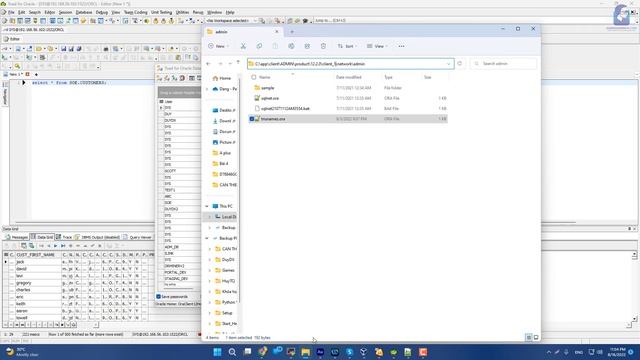Select the tnsnames.ora file
The image size is (640, 360).
273,119
